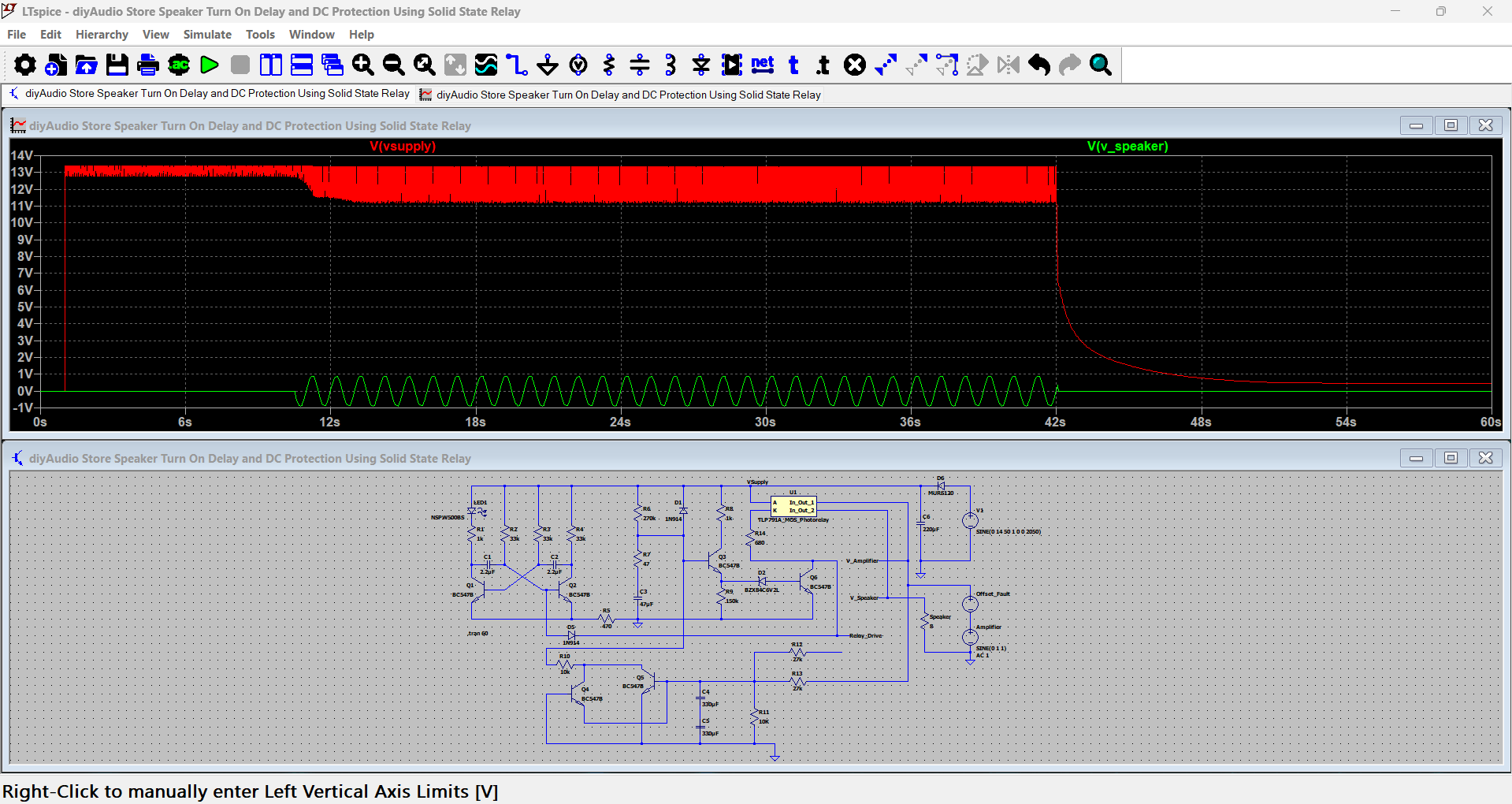Select the U1 photorelay component in the schematic
The width and height of the screenshot is (1512, 804).
(793, 506)
